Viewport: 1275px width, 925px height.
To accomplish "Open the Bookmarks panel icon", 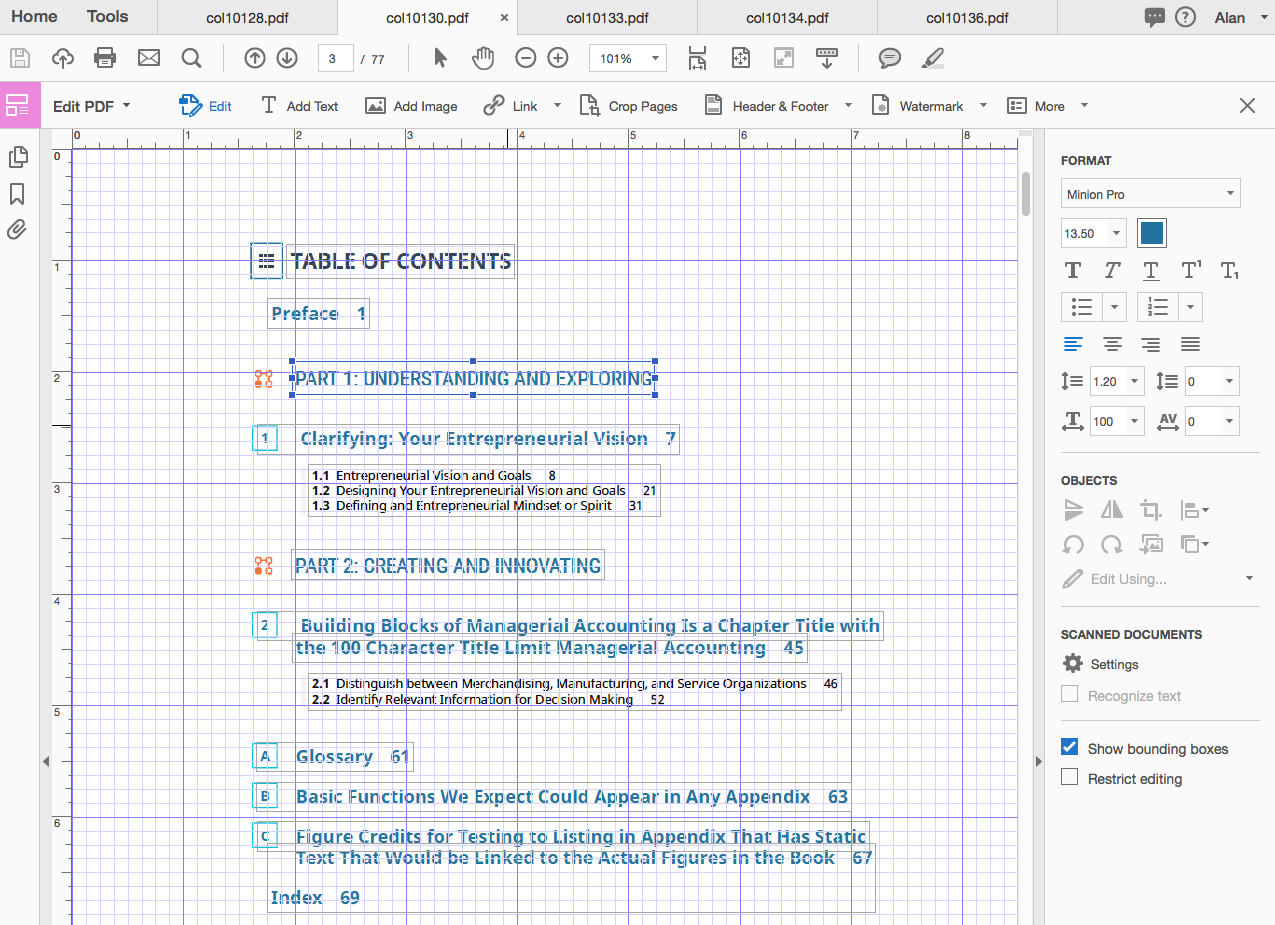I will (17, 193).
